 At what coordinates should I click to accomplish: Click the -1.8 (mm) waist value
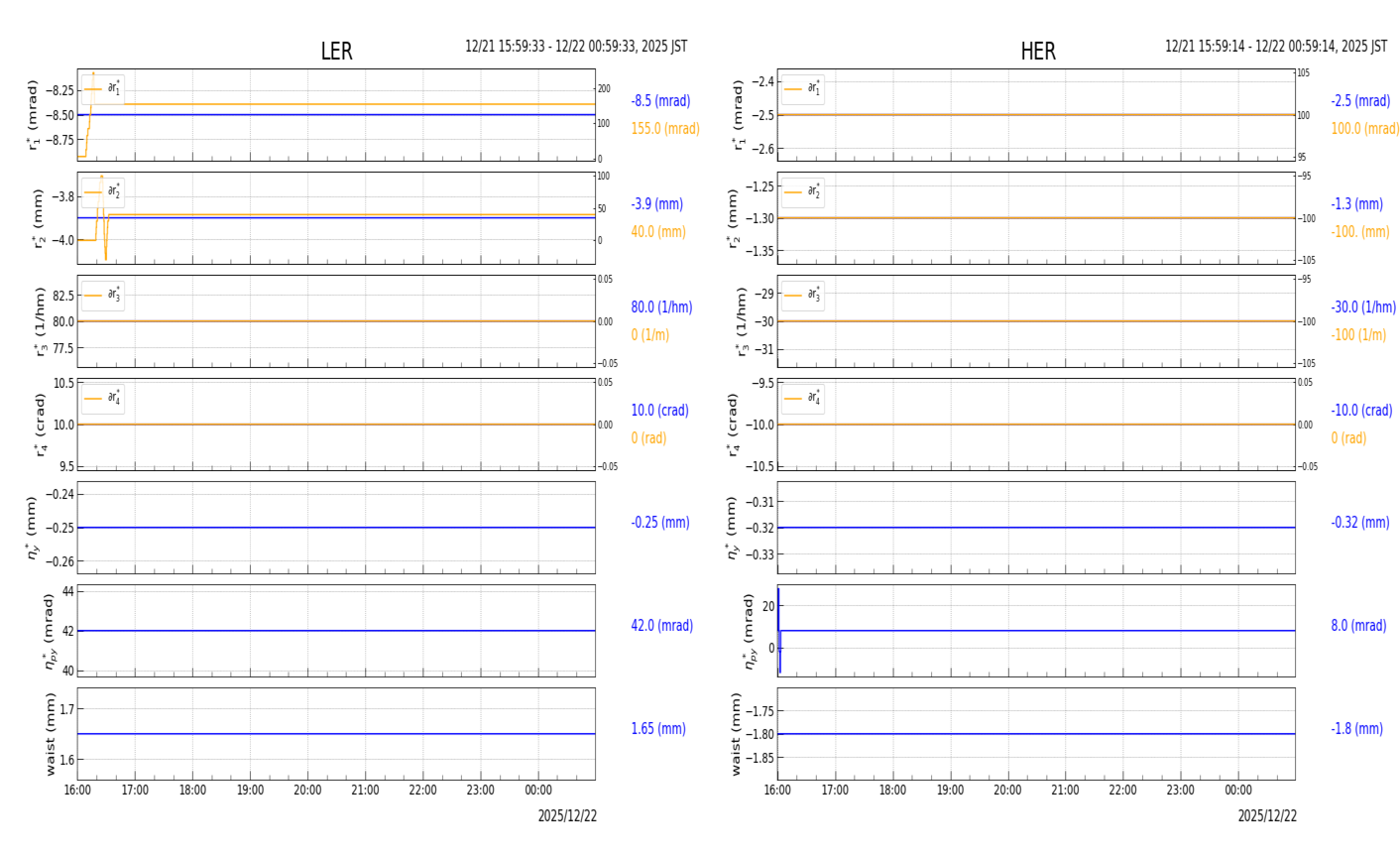coord(1356,729)
